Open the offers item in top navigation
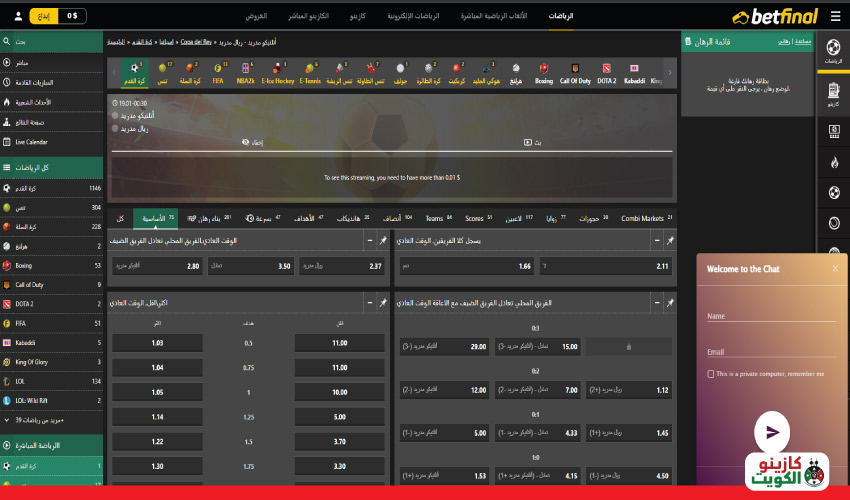 click(256, 16)
